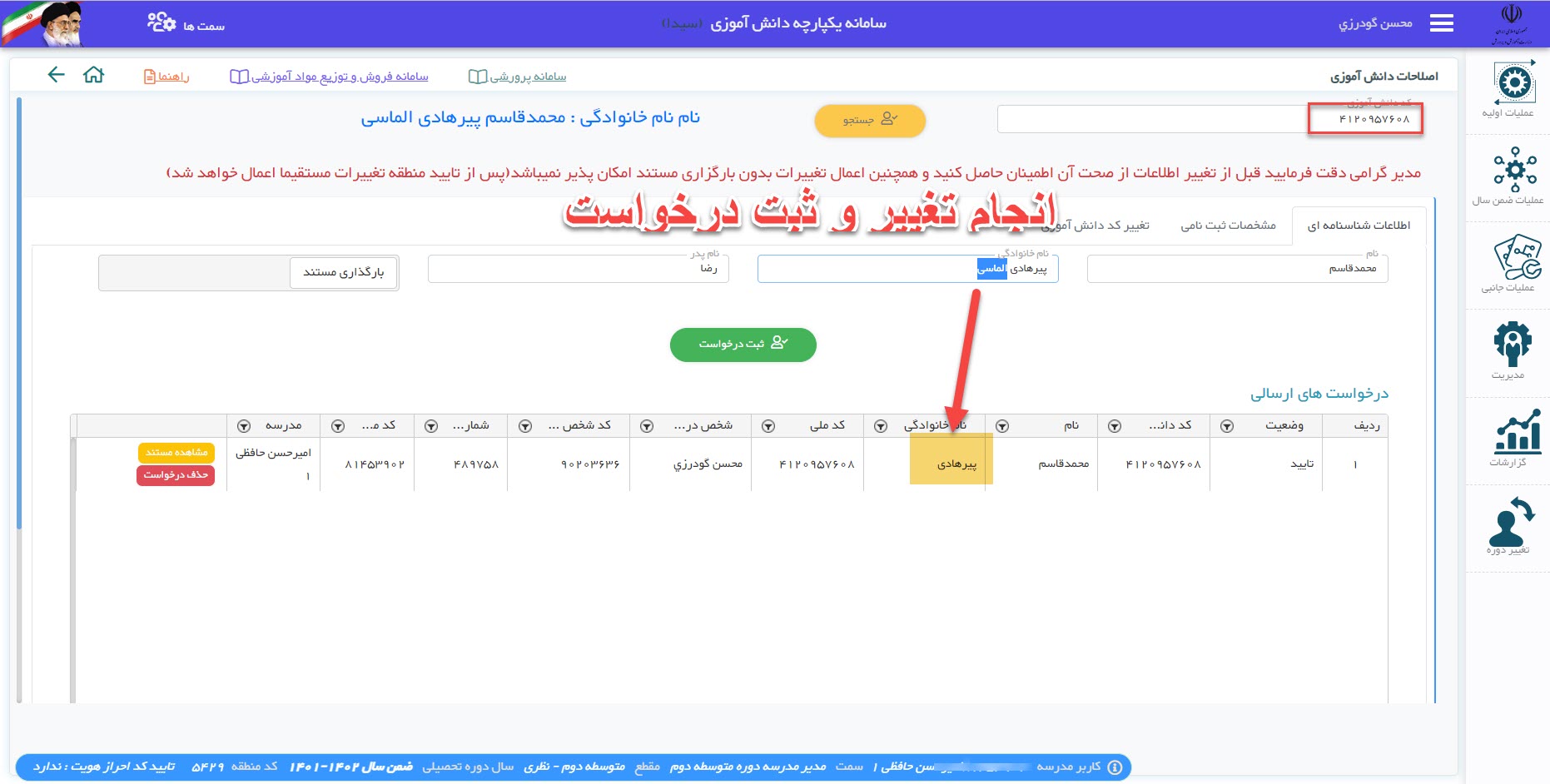Open سامانه پرورشی link
This screenshot has width=1550, height=784.
click(x=518, y=77)
